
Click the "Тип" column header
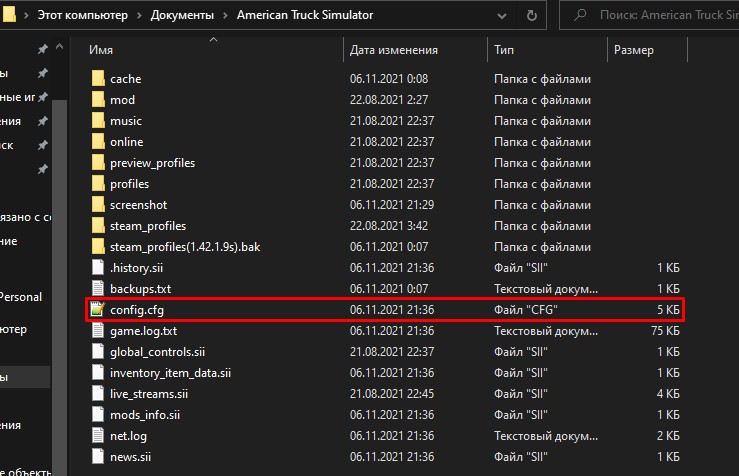pos(504,50)
